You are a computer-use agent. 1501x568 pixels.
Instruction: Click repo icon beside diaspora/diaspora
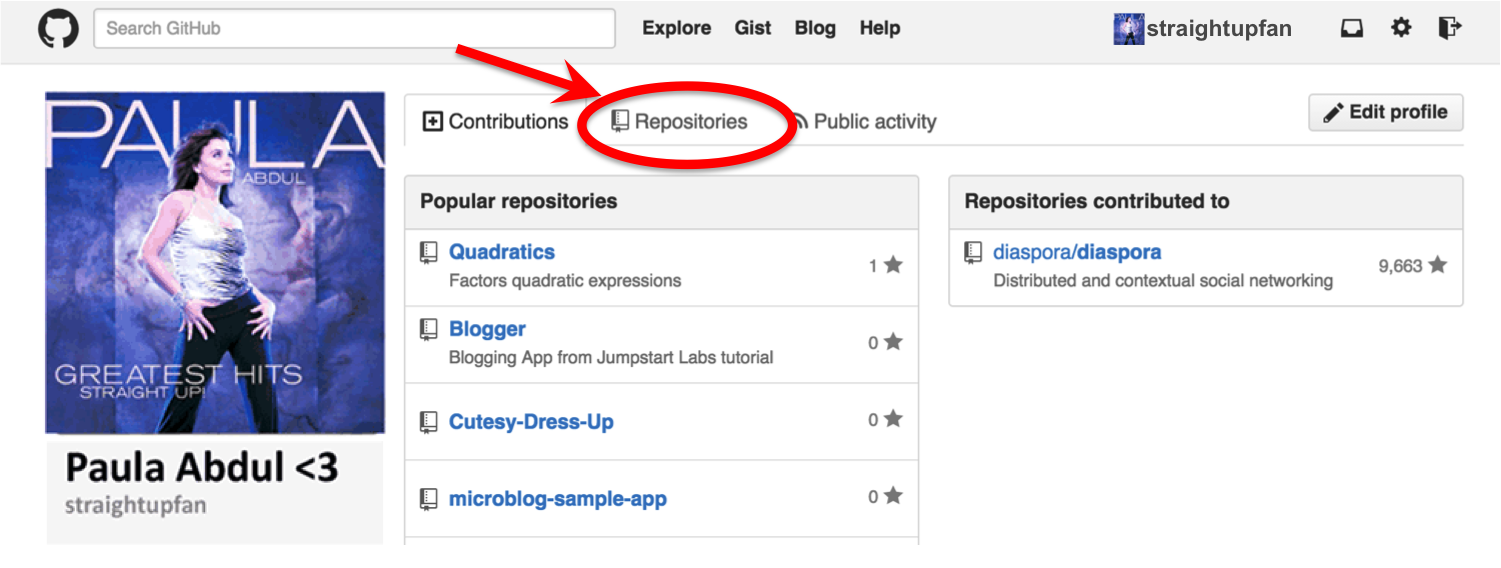973,253
